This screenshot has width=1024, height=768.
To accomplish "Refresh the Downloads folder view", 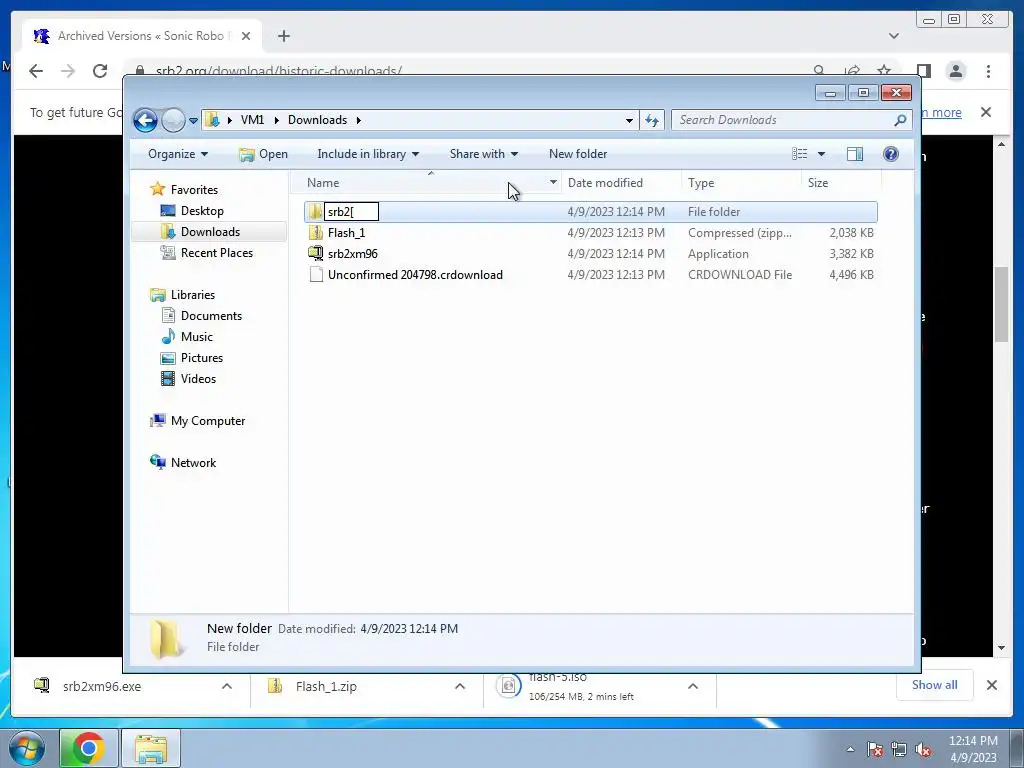I will point(652,120).
